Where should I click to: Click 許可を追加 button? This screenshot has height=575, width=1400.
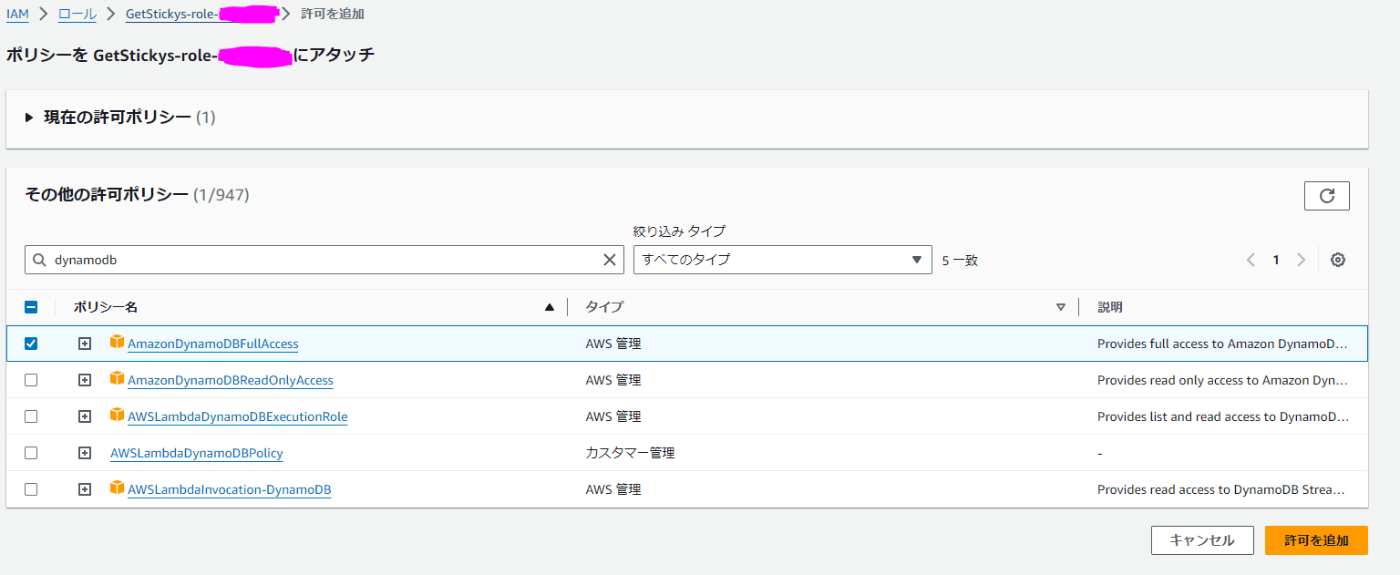point(1316,540)
